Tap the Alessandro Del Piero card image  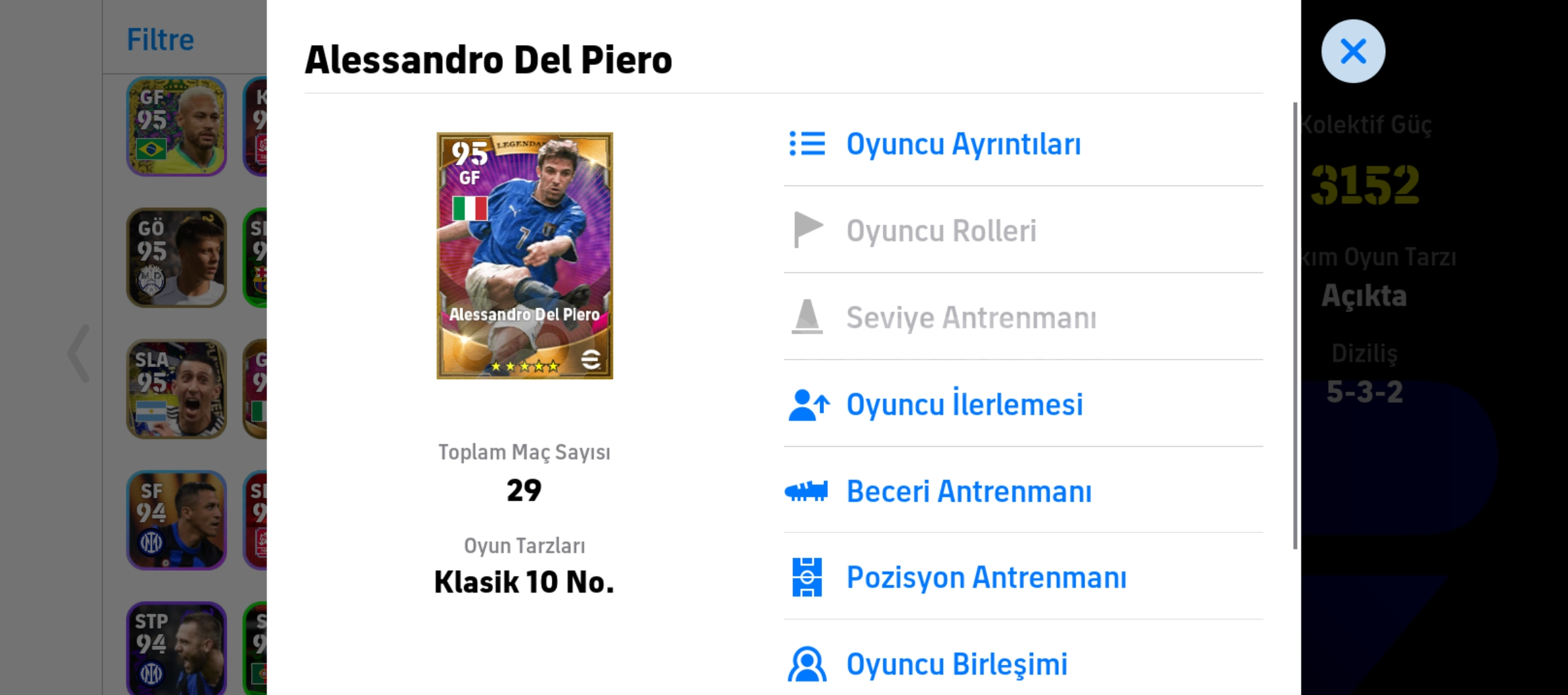[525, 255]
